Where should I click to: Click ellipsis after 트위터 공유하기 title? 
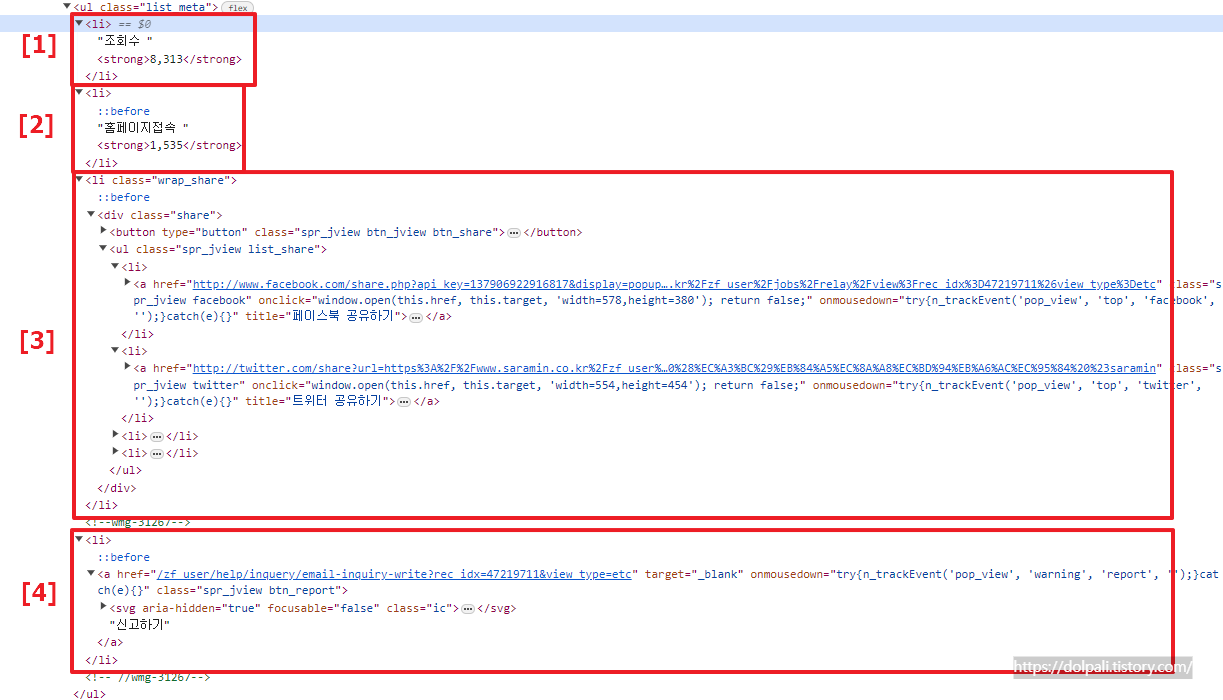click(x=404, y=402)
